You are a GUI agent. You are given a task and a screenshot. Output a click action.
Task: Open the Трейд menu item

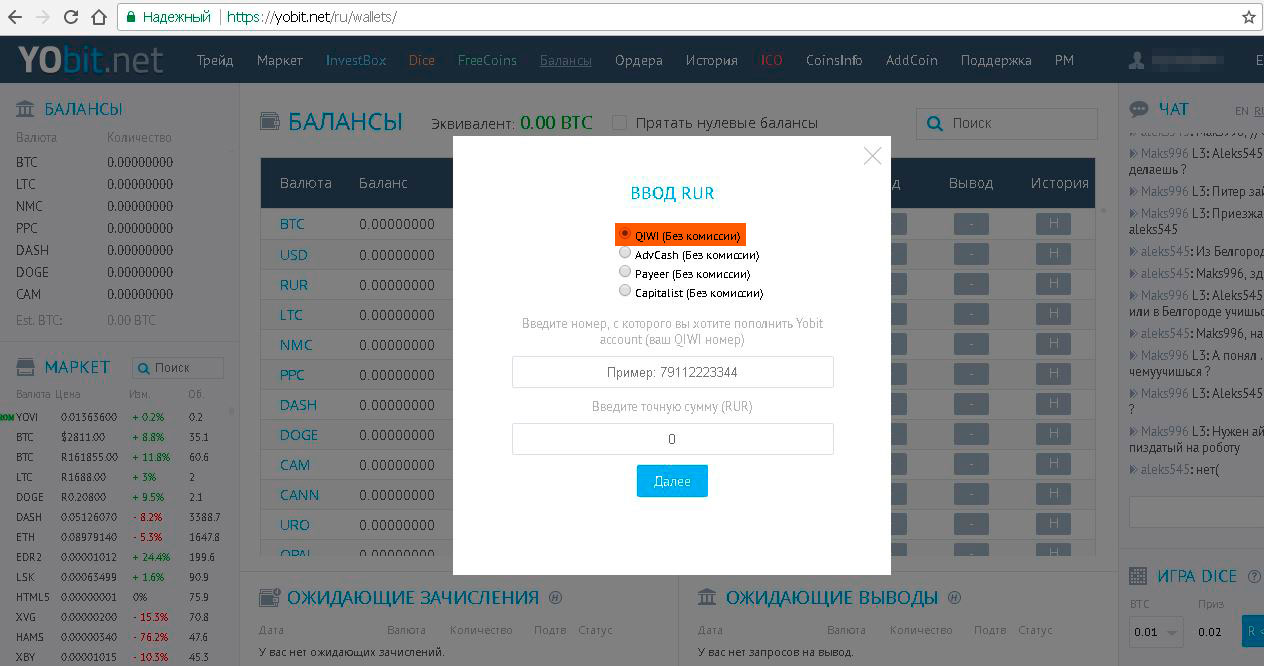coord(215,60)
